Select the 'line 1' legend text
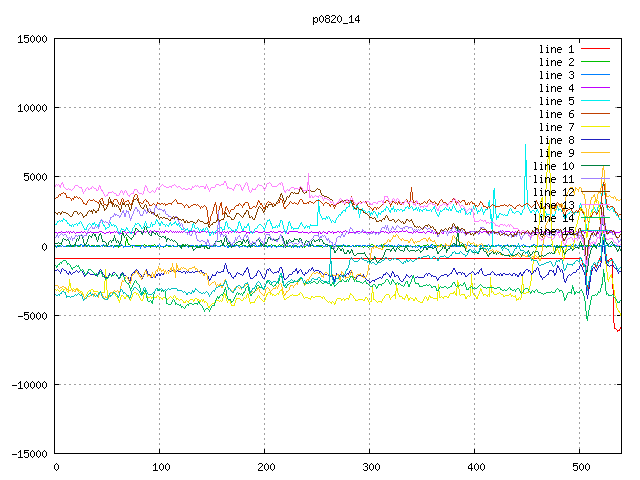The width and height of the screenshot is (640, 480). (x=556, y=49)
